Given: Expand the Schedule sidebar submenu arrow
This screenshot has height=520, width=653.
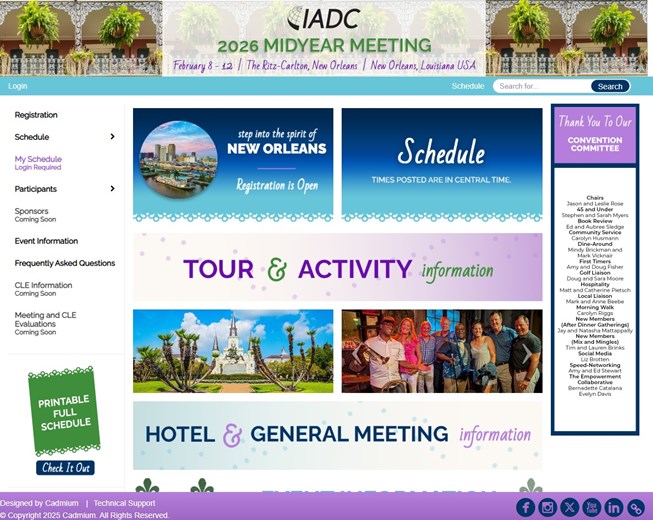Looking at the screenshot, I should pyautogui.click(x=112, y=137).
